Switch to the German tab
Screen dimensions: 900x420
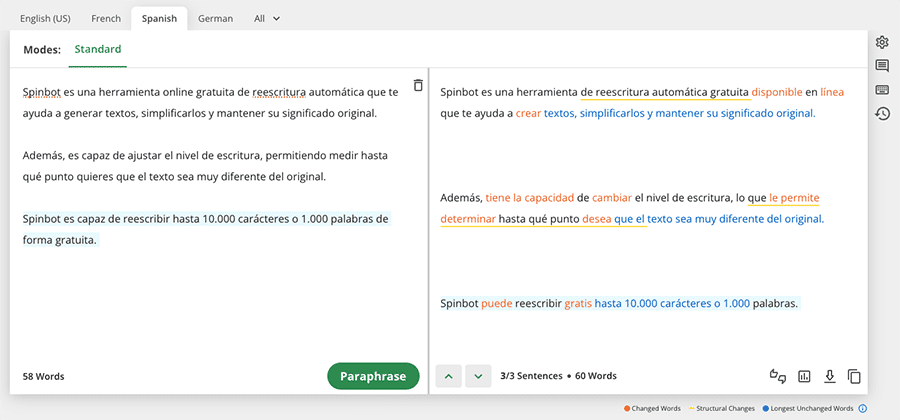215,18
